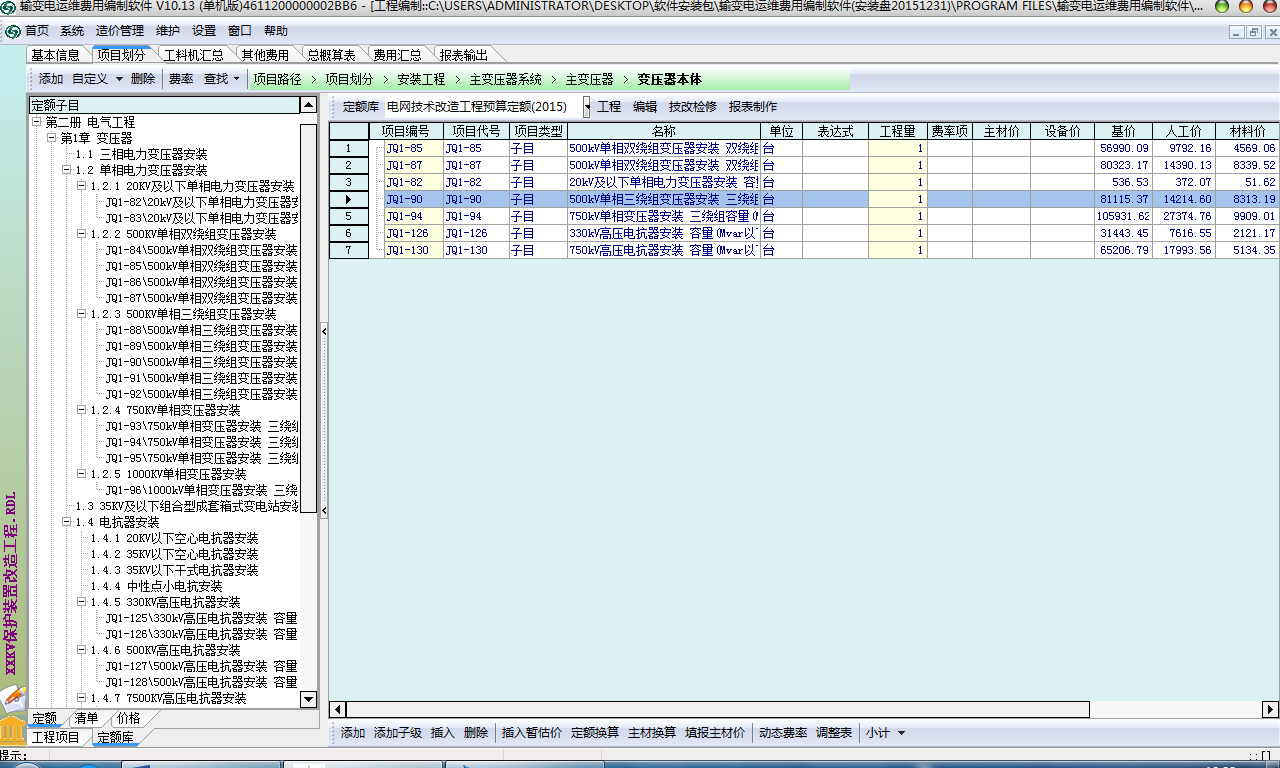The height and width of the screenshot is (768, 1280).
Task: Switch to the 工料机汇总 tab
Action: pyautogui.click(x=193, y=55)
